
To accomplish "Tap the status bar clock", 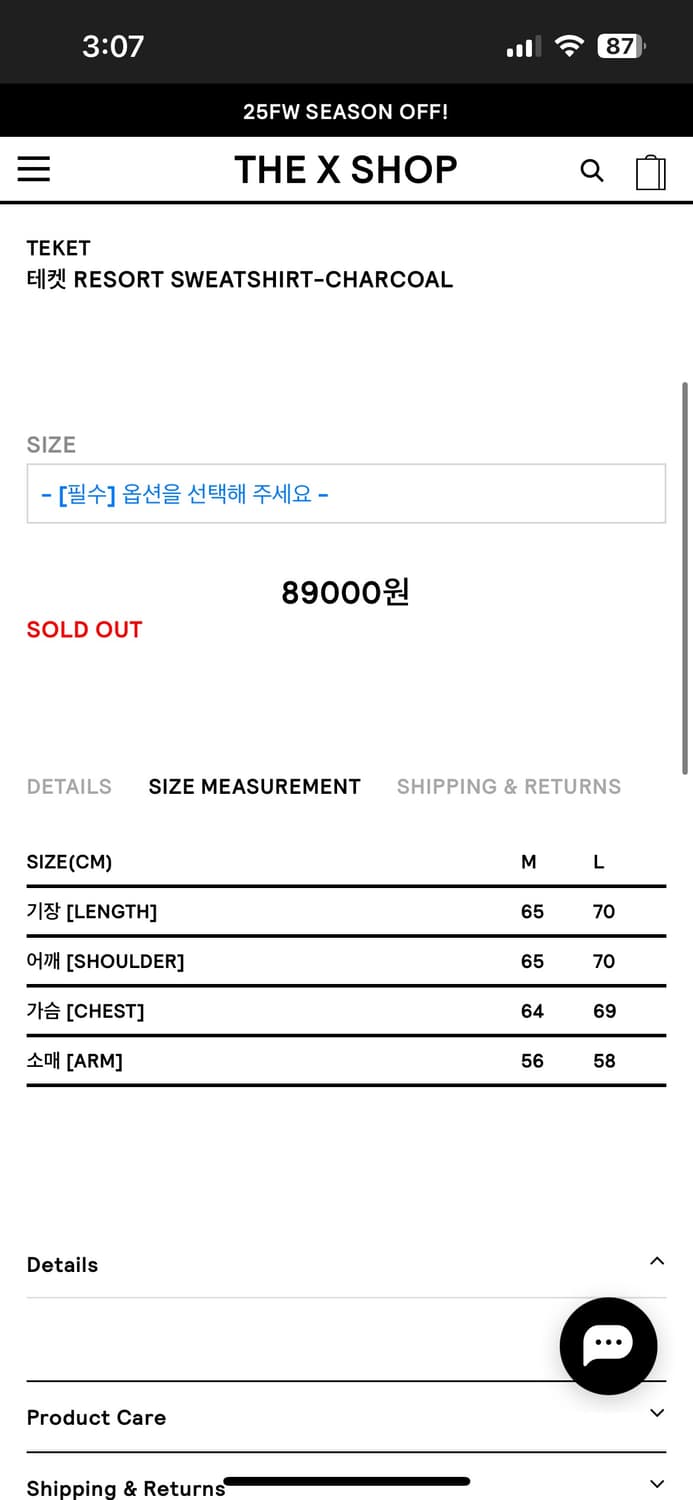I will point(113,46).
